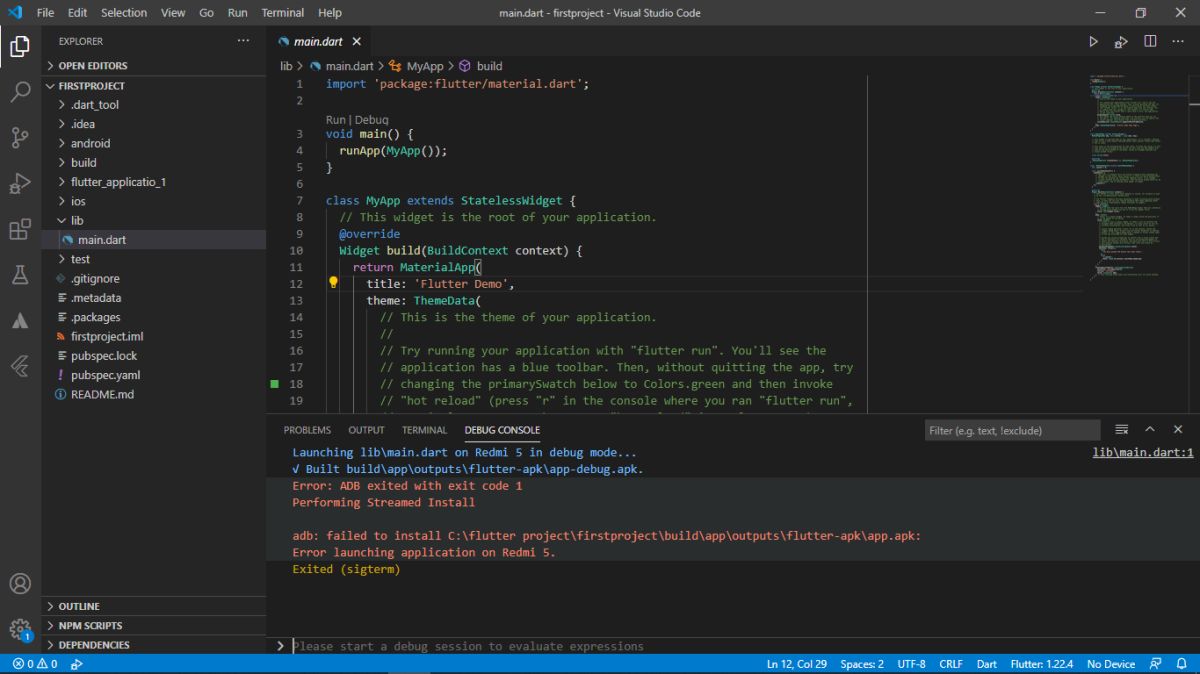The image size is (1200, 674).
Task: Open .gitignore in the explorer
Action: point(154,279)
